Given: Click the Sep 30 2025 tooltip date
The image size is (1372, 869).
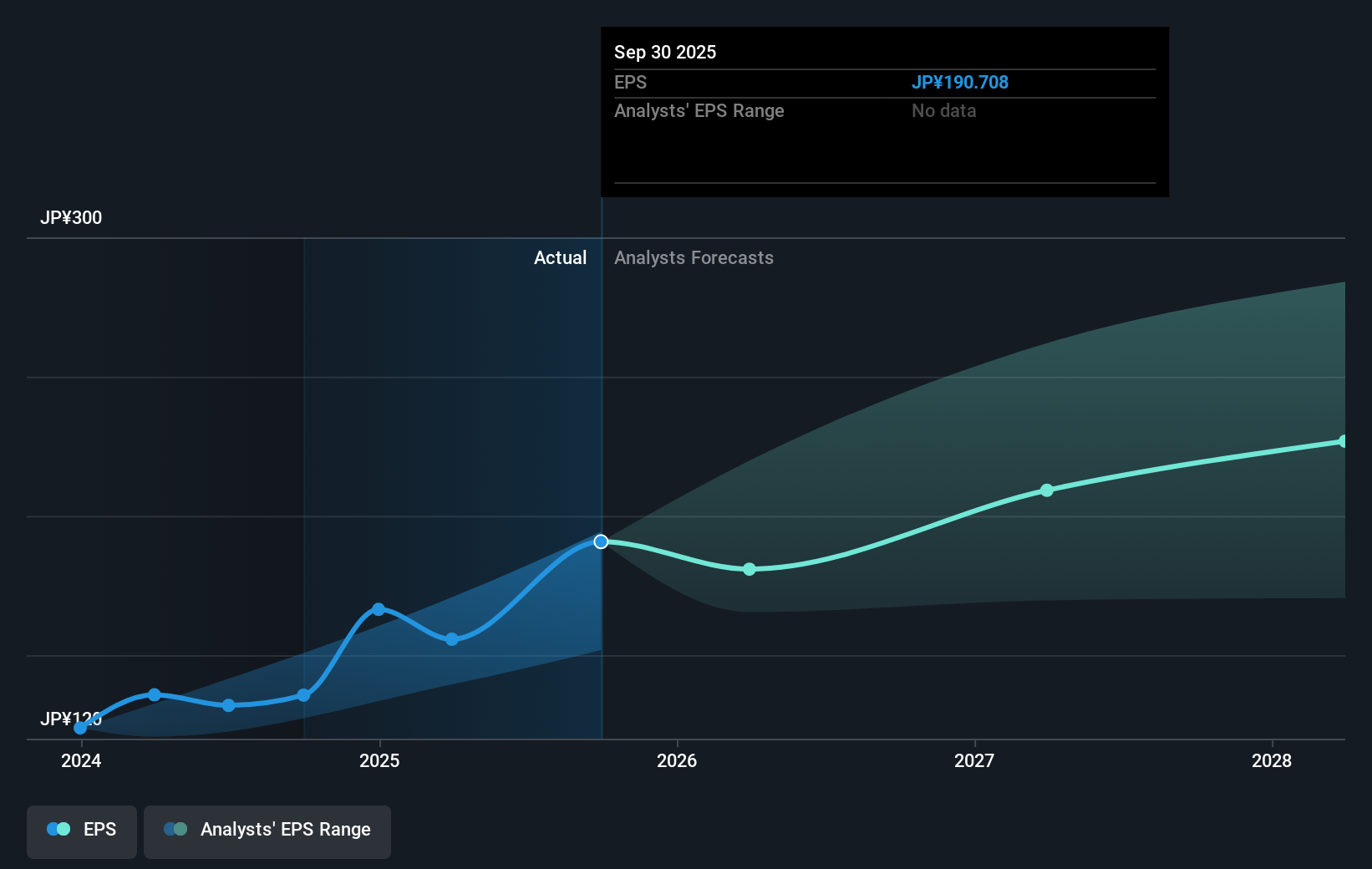Looking at the screenshot, I should coord(665,53).
